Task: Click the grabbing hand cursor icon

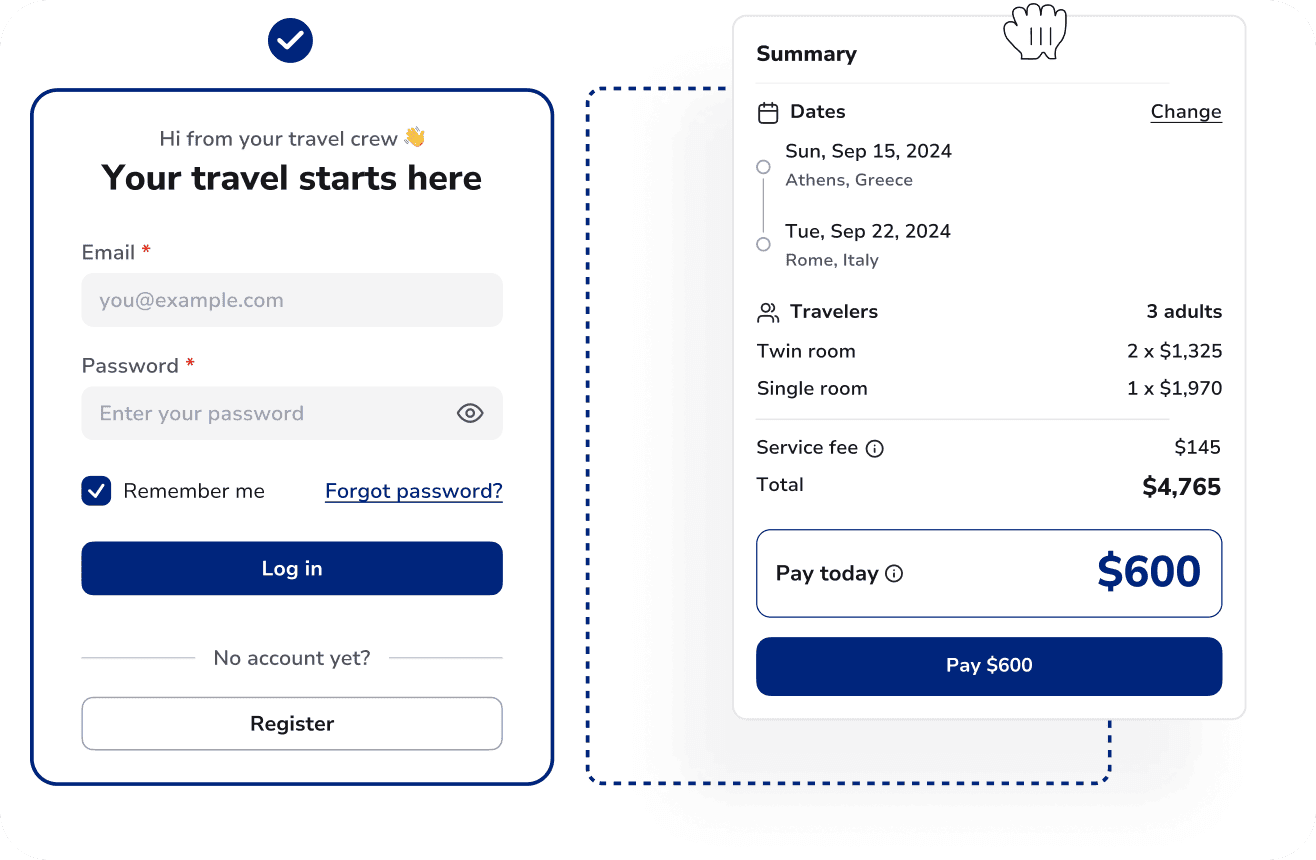Action: 1035,31
